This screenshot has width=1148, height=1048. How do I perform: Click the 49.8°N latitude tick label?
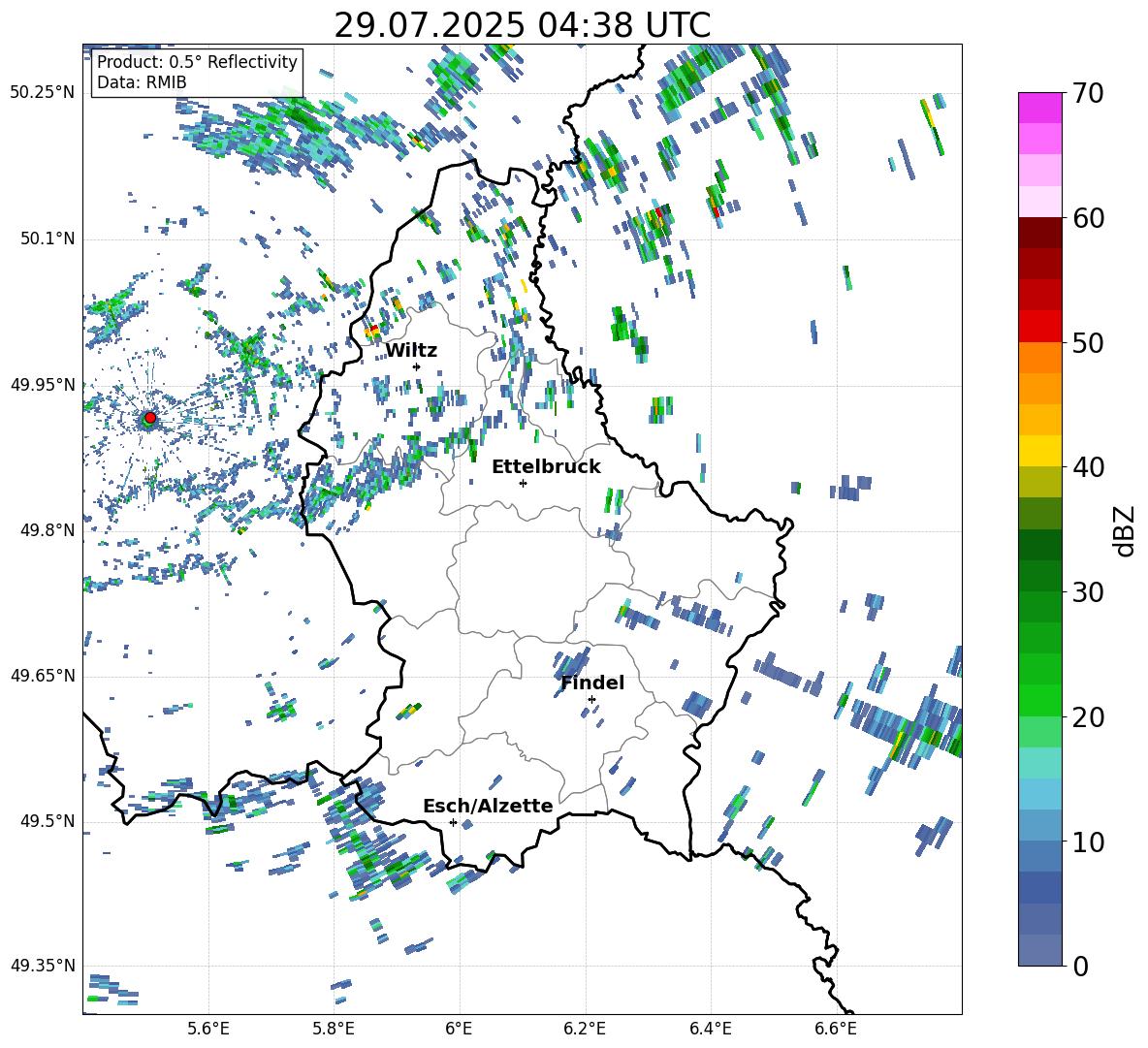(x=48, y=530)
